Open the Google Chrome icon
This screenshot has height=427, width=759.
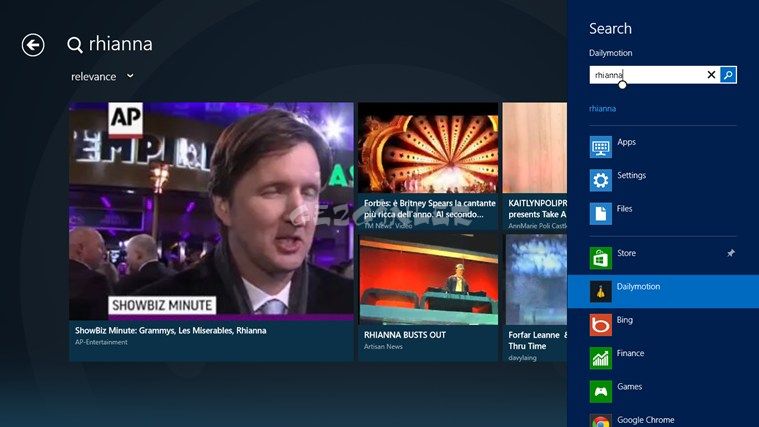coord(600,421)
